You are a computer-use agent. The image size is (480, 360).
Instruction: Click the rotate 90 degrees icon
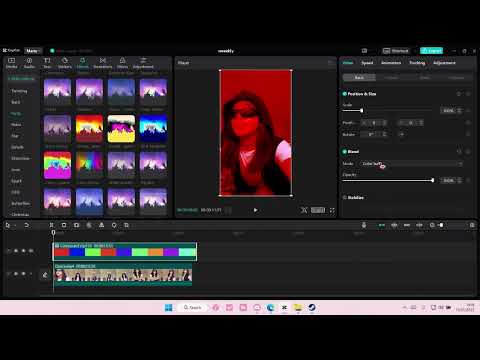402,134
